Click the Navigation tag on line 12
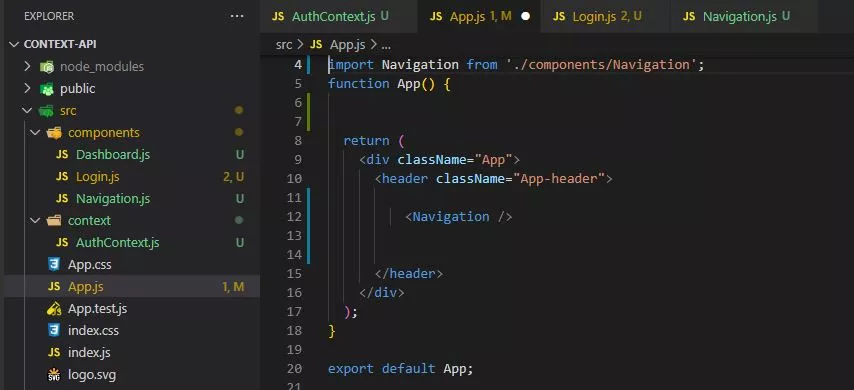 point(459,217)
